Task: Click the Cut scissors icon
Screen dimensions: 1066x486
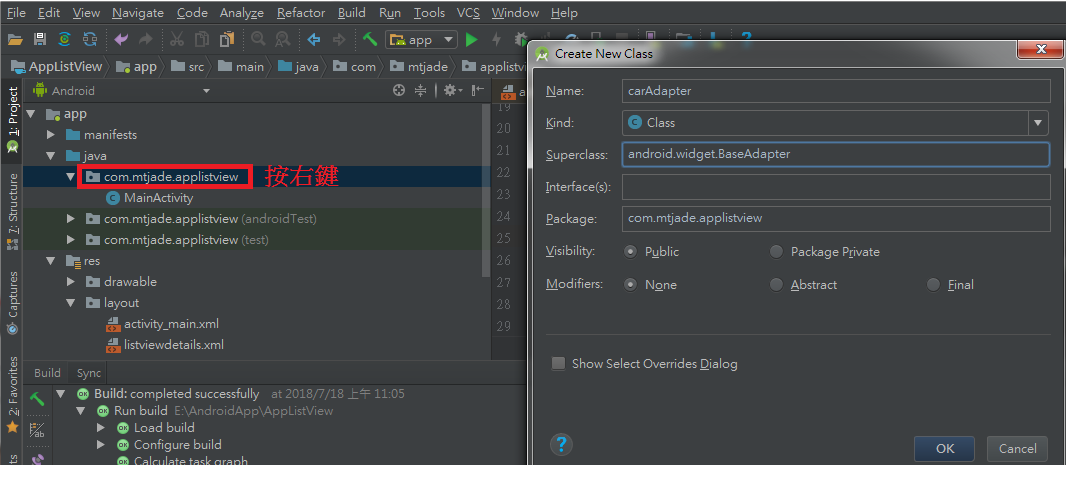Action: (x=177, y=39)
